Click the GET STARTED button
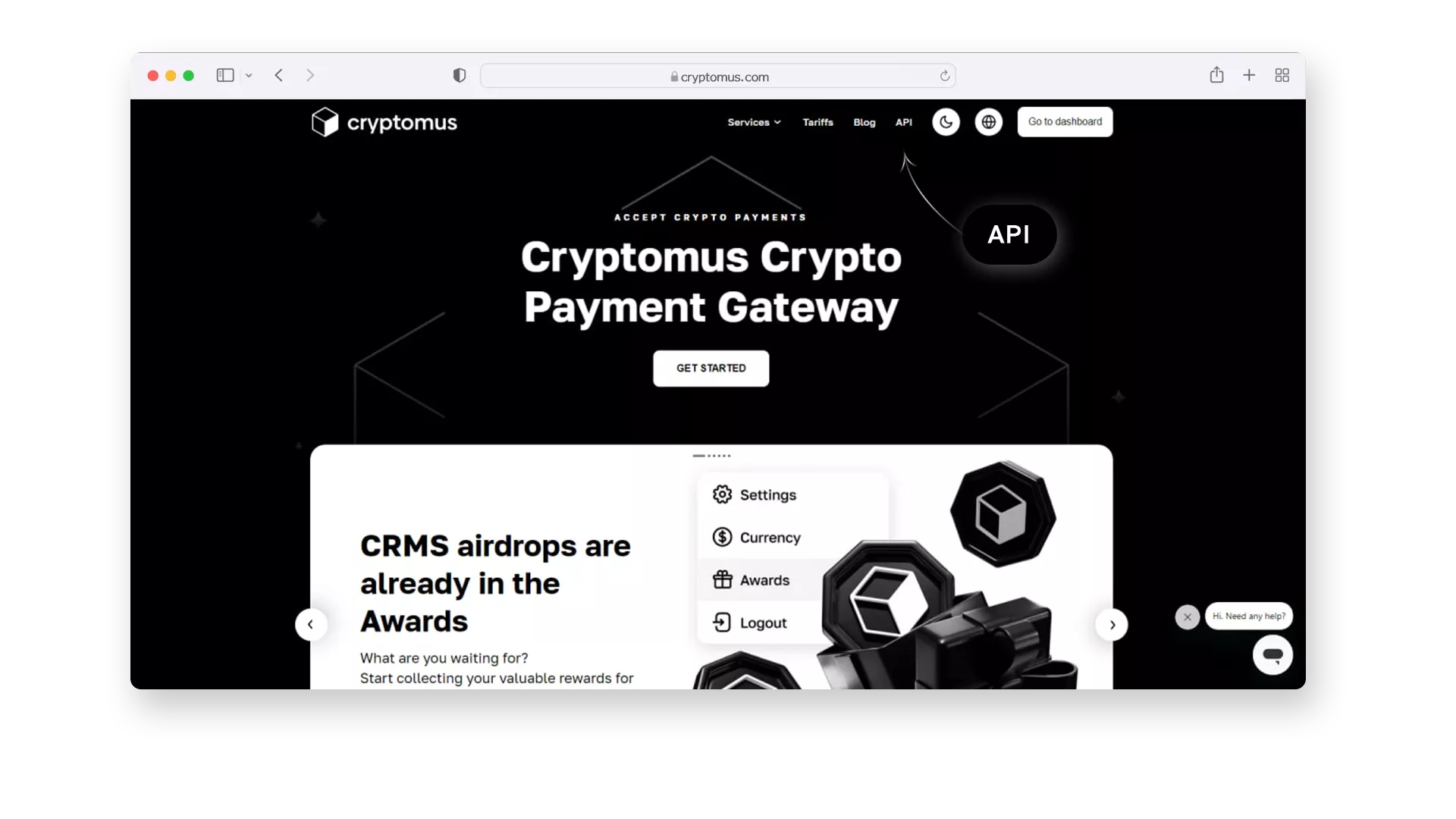This screenshot has height=819, width=1456. click(711, 368)
